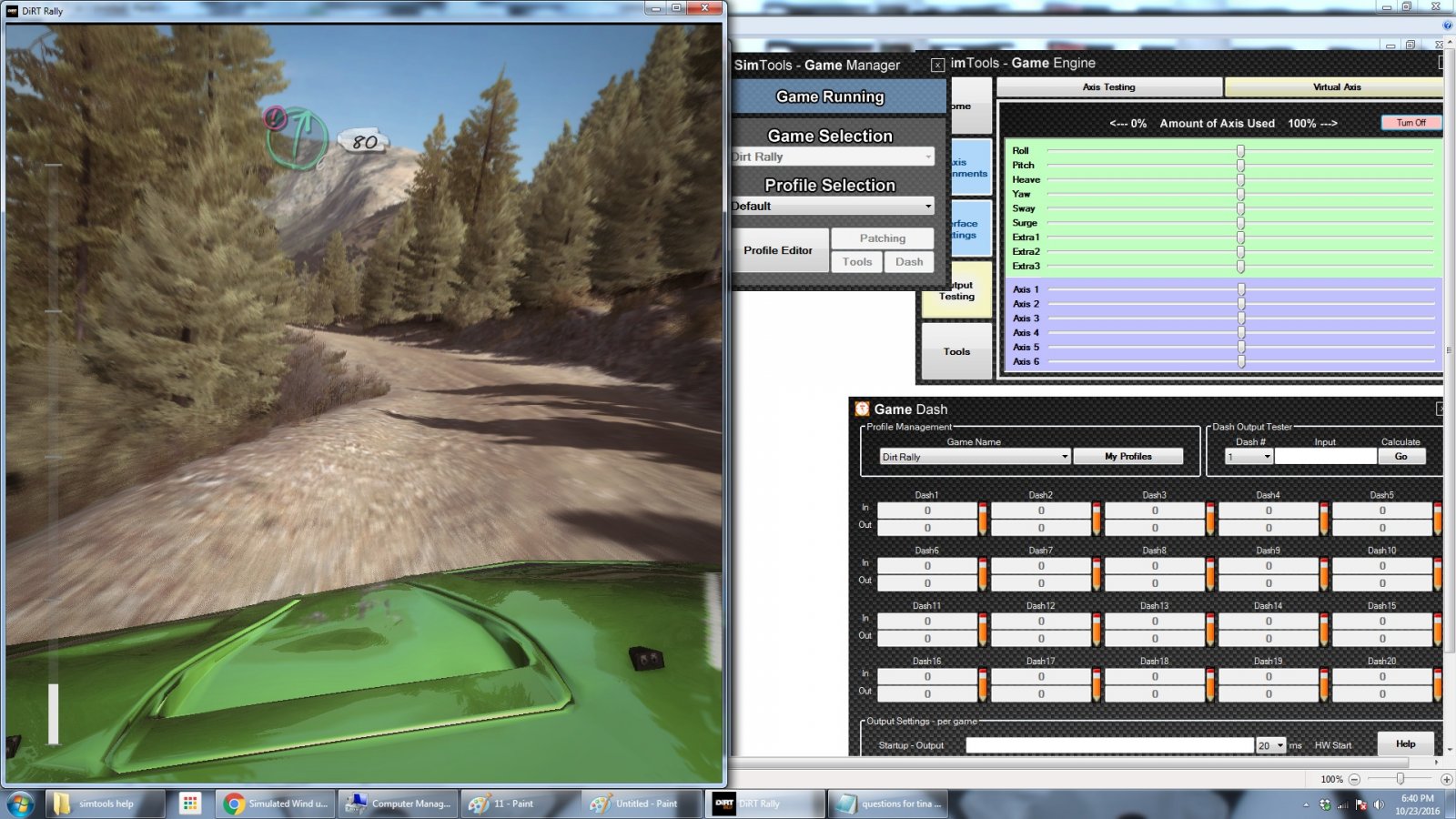Image resolution: width=1456 pixels, height=819 pixels.
Task: Click the Tools button in Game Manager
Action: click(x=857, y=262)
